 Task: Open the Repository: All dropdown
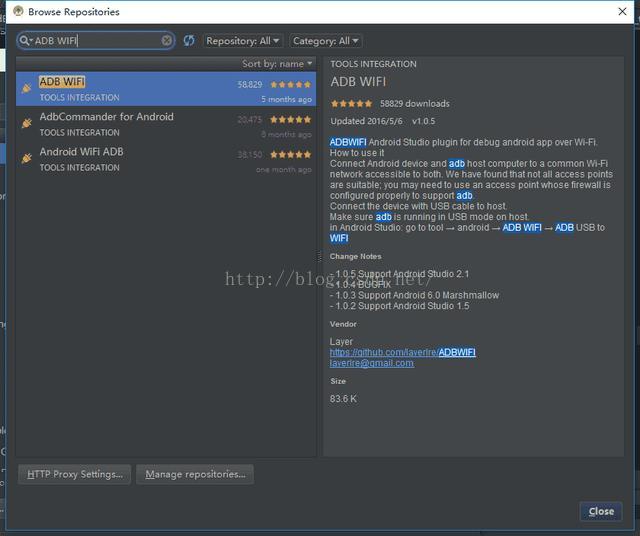coord(242,41)
